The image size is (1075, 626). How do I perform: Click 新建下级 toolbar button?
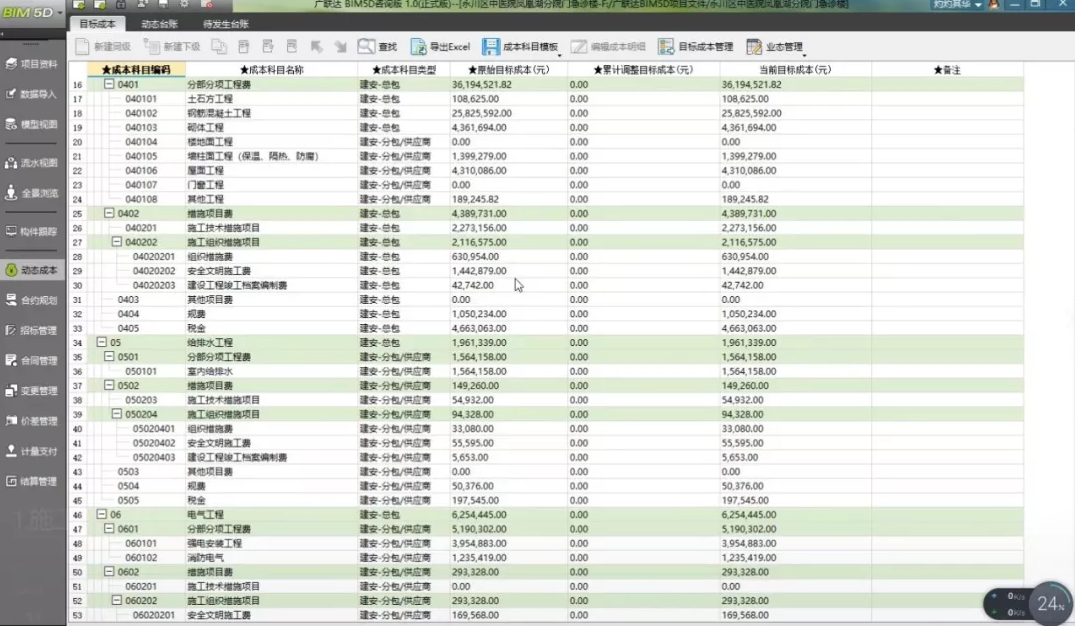pos(172,47)
